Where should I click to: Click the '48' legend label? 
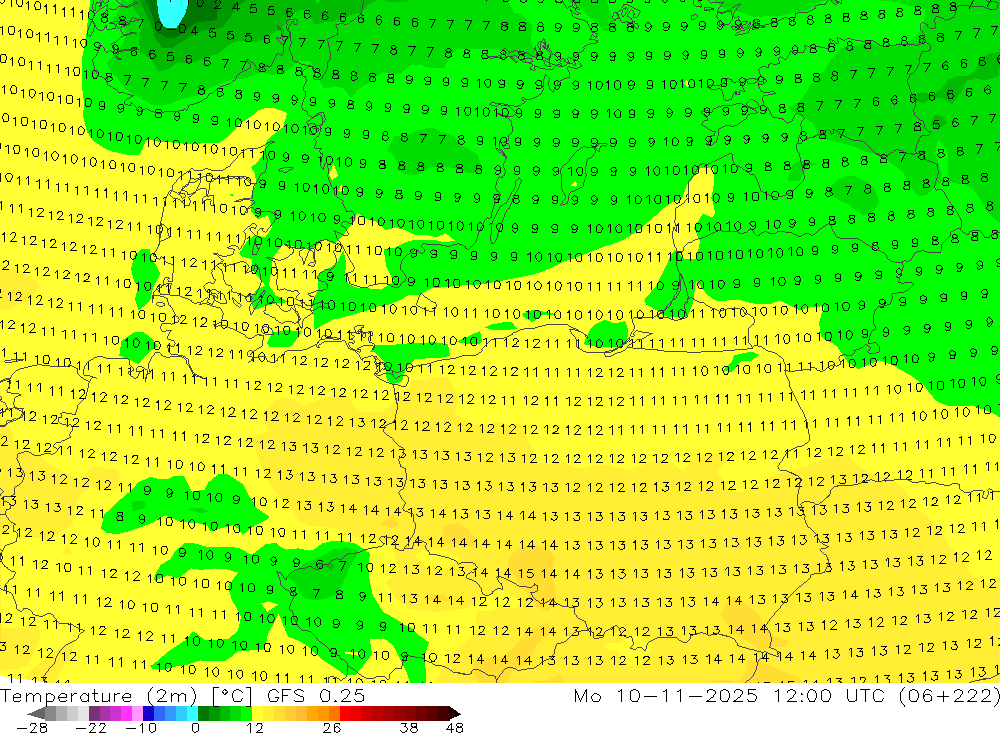point(455,727)
